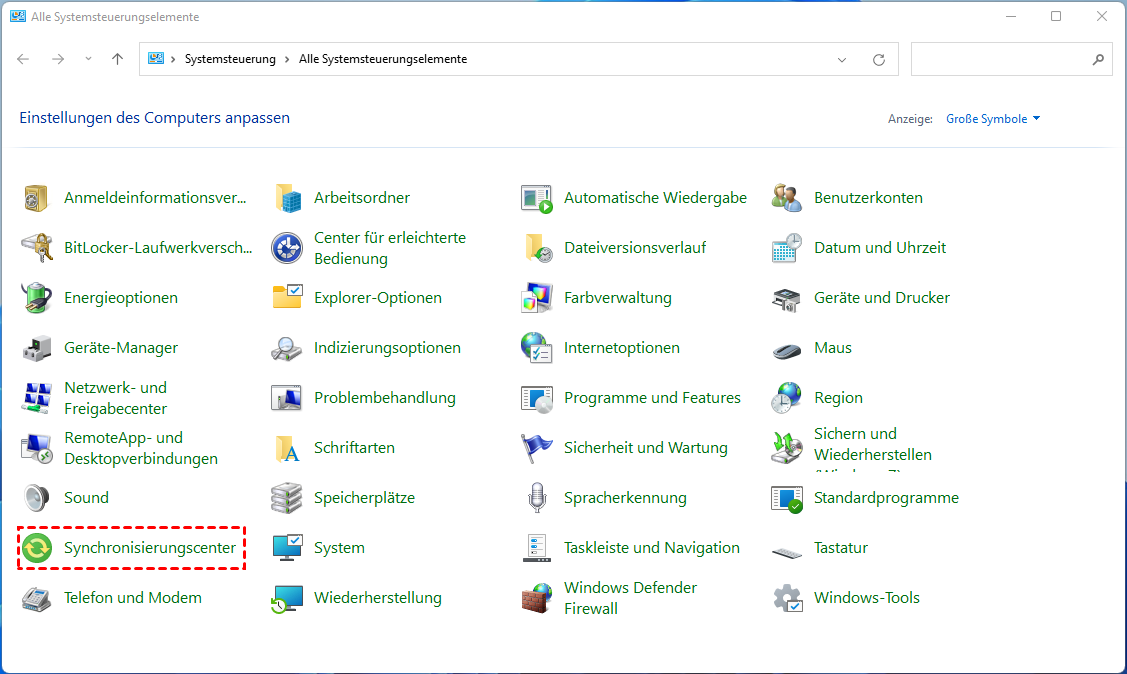Open Geräte-Manager icon
1127x674 pixels.
(x=37, y=348)
